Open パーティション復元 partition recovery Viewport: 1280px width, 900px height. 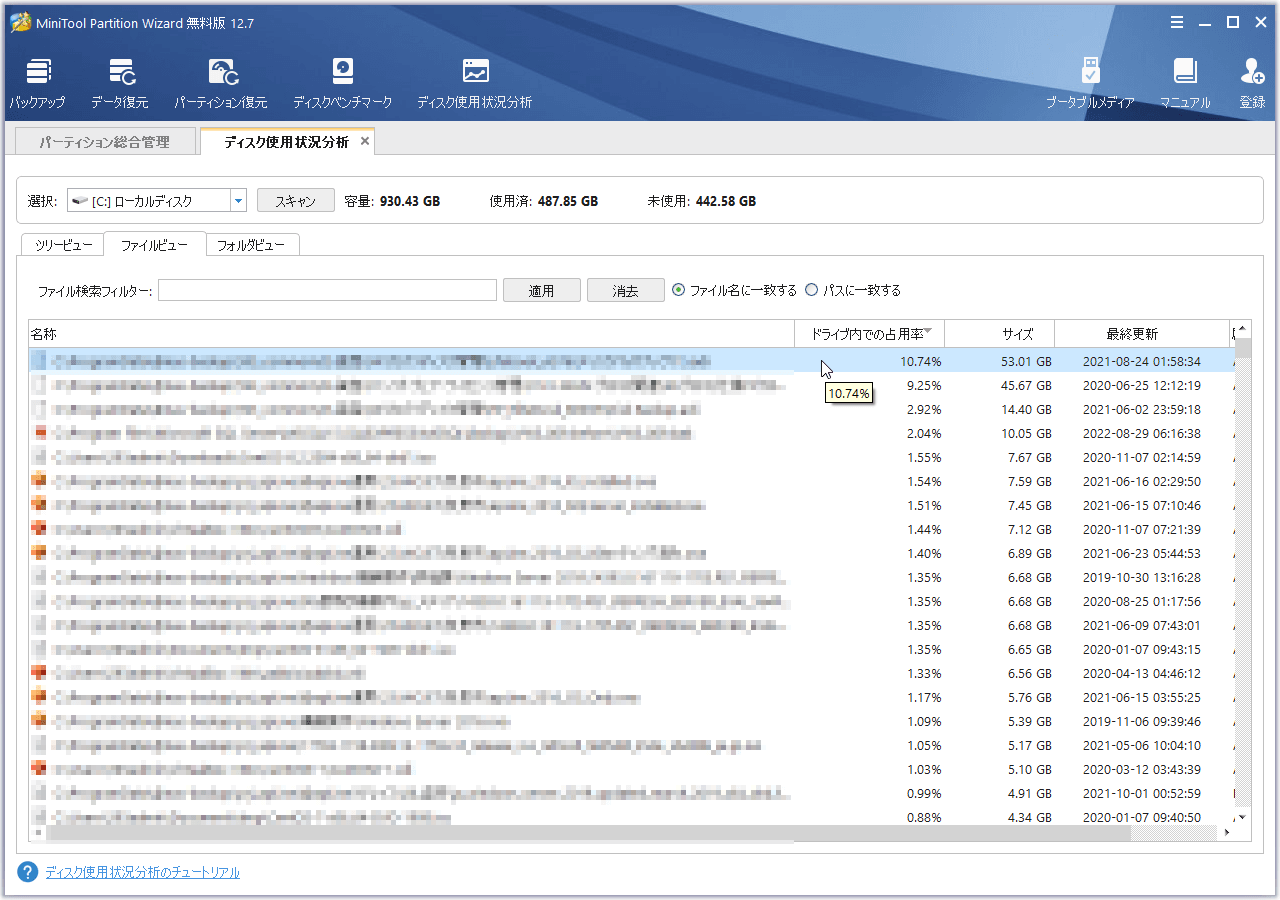(221, 82)
